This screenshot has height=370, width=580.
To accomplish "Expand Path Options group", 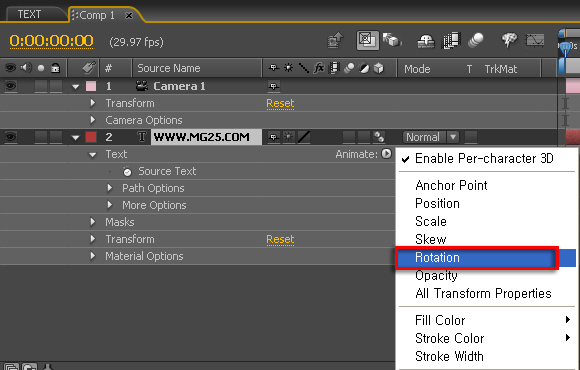I will pyautogui.click(x=110, y=188).
